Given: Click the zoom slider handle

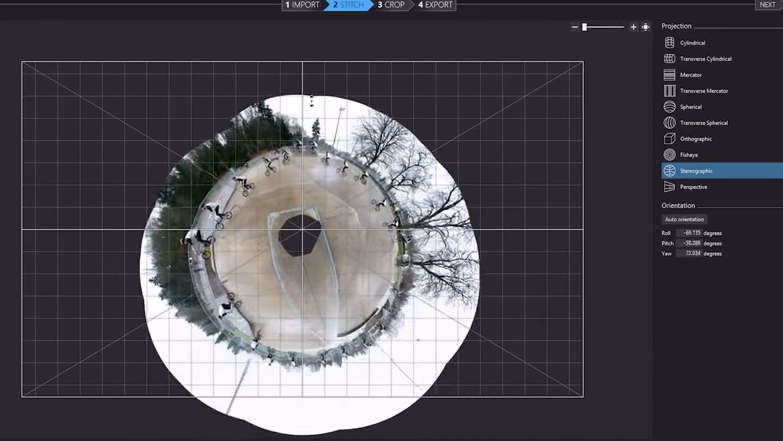Looking at the screenshot, I should coord(585,27).
